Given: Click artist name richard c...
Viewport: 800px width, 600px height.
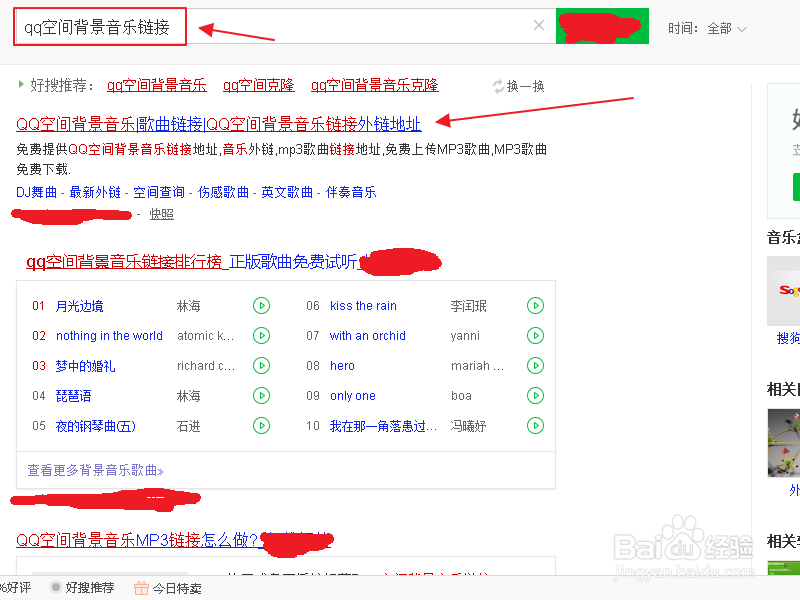Looking at the screenshot, I should point(206,366).
